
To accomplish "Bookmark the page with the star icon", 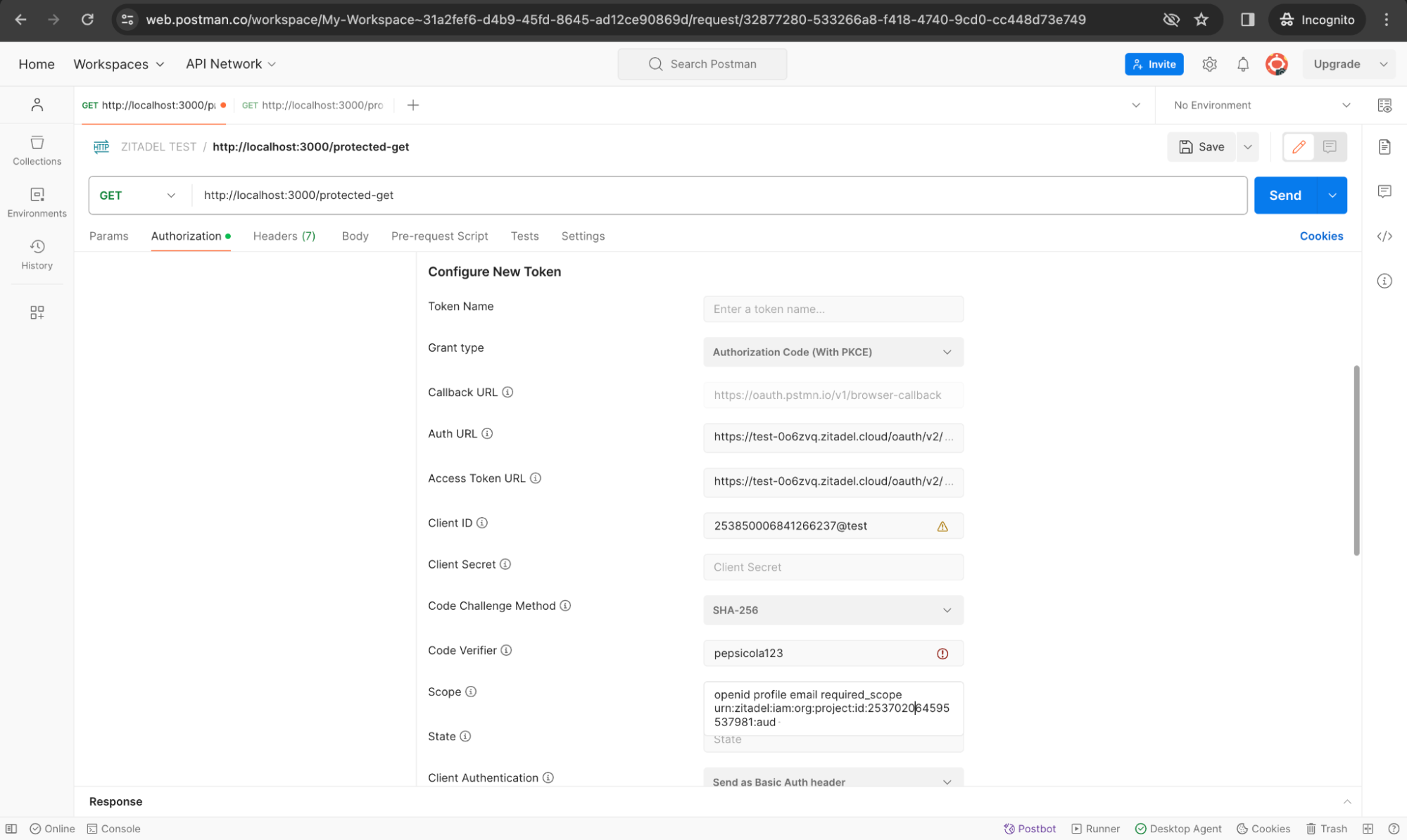I will pyautogui.click(x=1201, y=20).
